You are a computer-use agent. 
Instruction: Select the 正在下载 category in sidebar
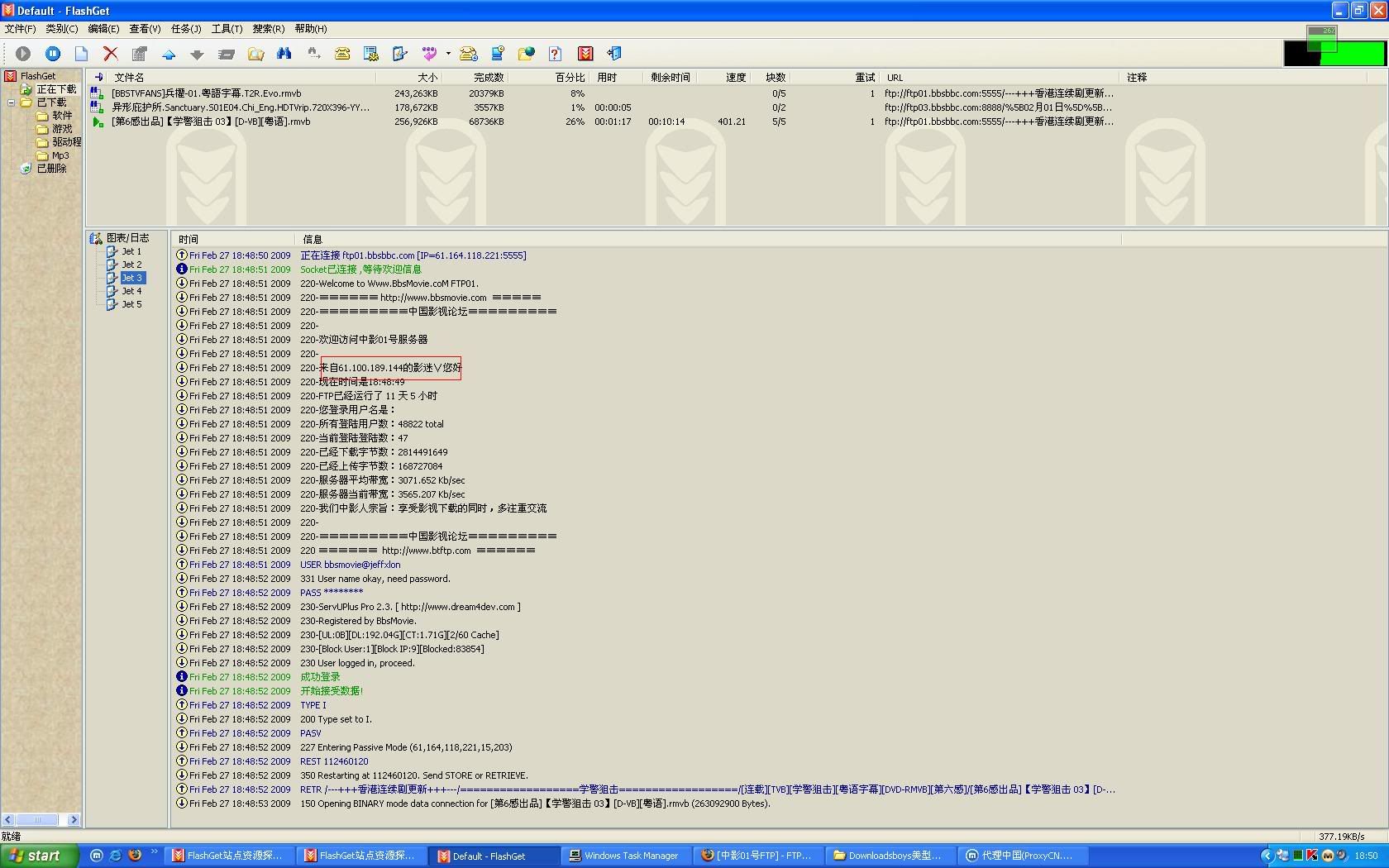(55, 89)
